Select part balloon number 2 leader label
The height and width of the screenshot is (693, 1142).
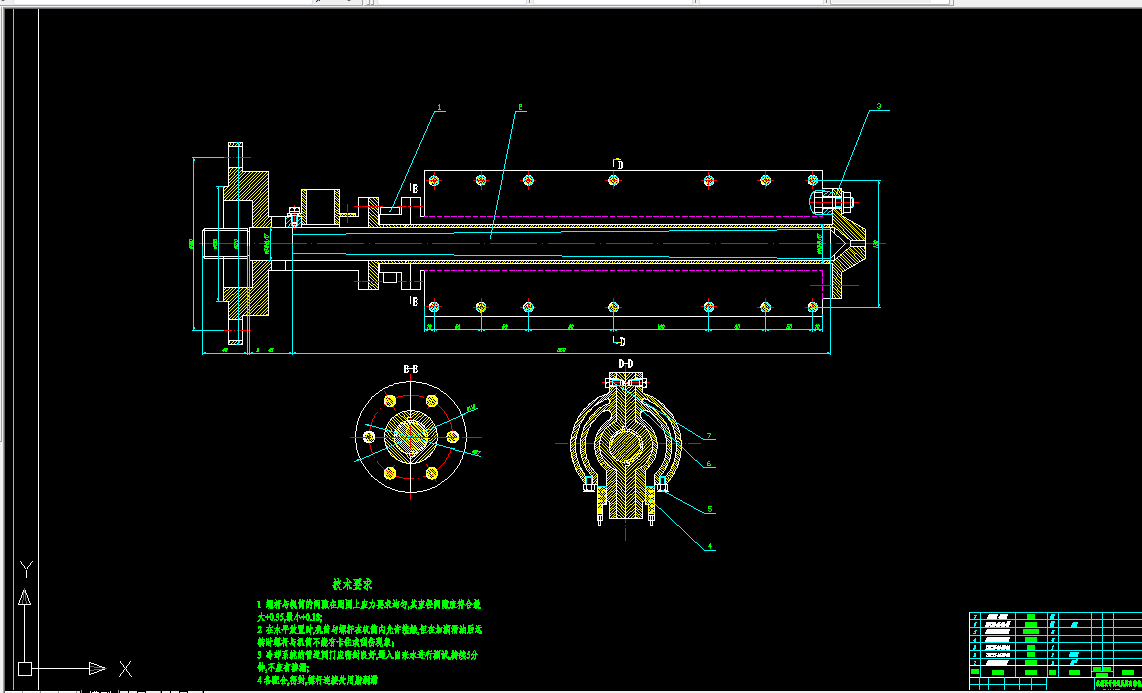coord(520,108)
